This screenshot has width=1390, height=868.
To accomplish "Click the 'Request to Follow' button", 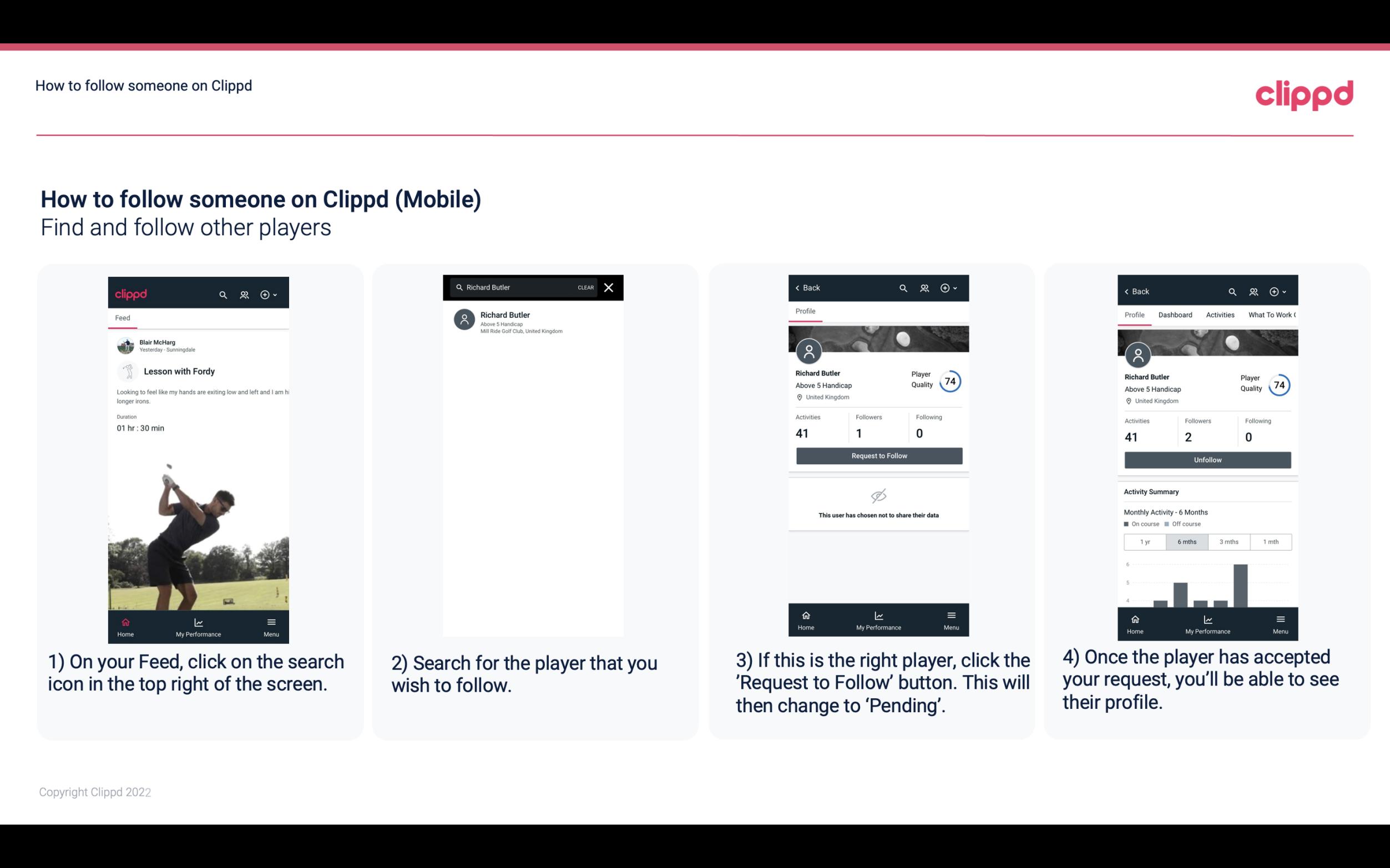I will (x=878, y=456).
